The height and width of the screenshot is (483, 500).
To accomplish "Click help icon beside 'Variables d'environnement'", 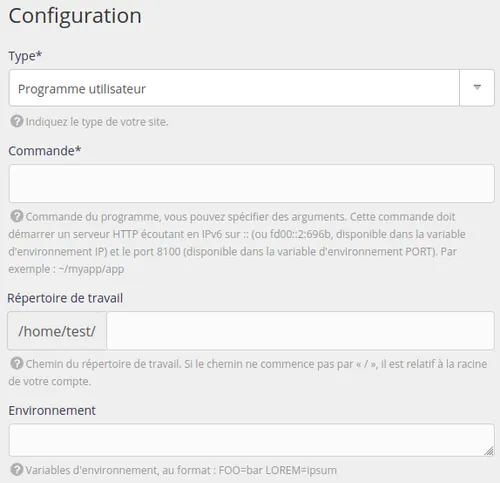I will 17,470.
